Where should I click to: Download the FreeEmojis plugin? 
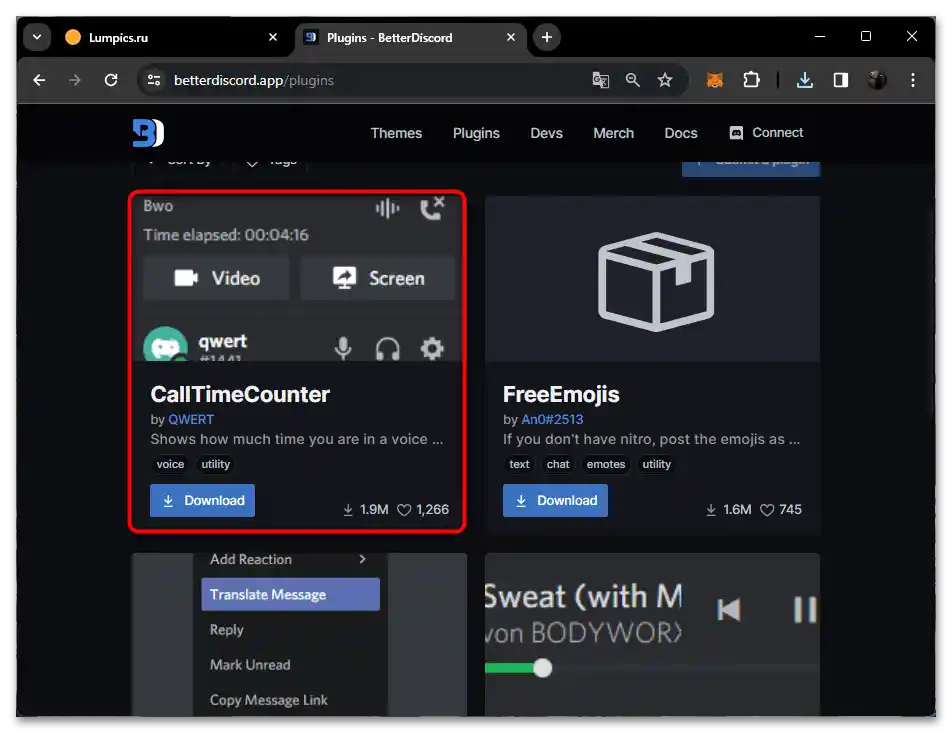coord(555,500)
